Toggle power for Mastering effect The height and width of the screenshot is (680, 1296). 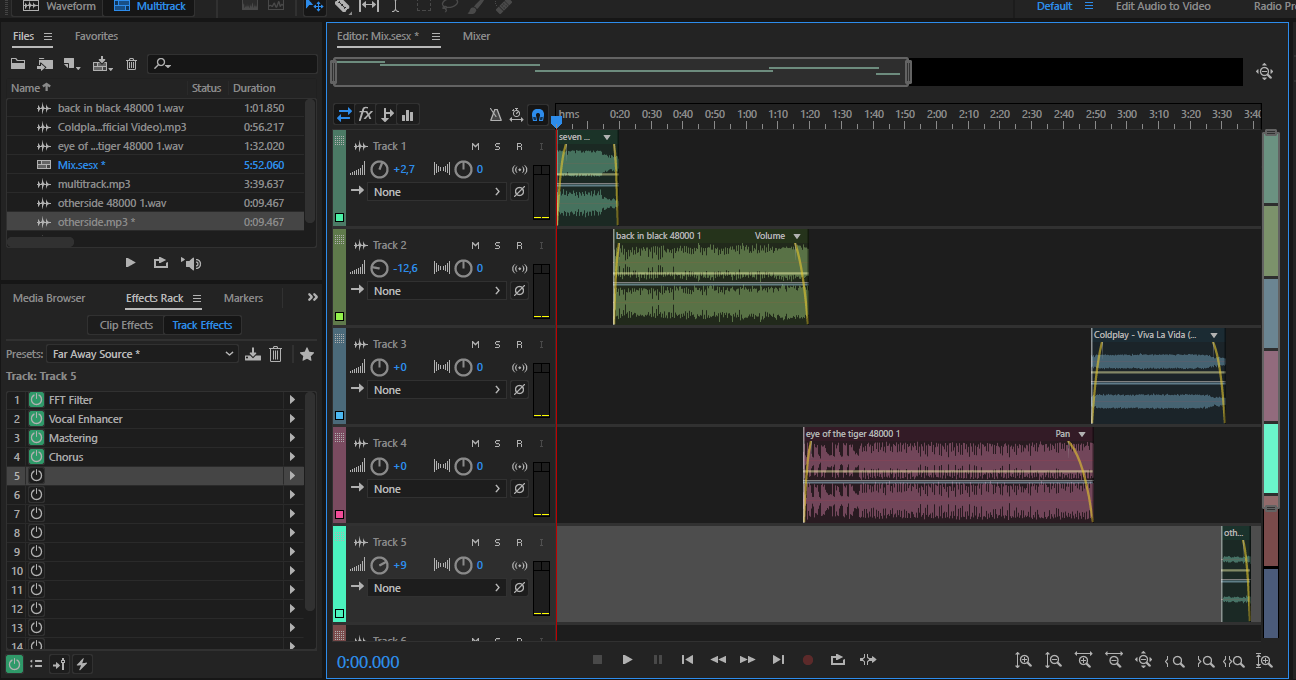pyautogui.click(x=36, y=438)
